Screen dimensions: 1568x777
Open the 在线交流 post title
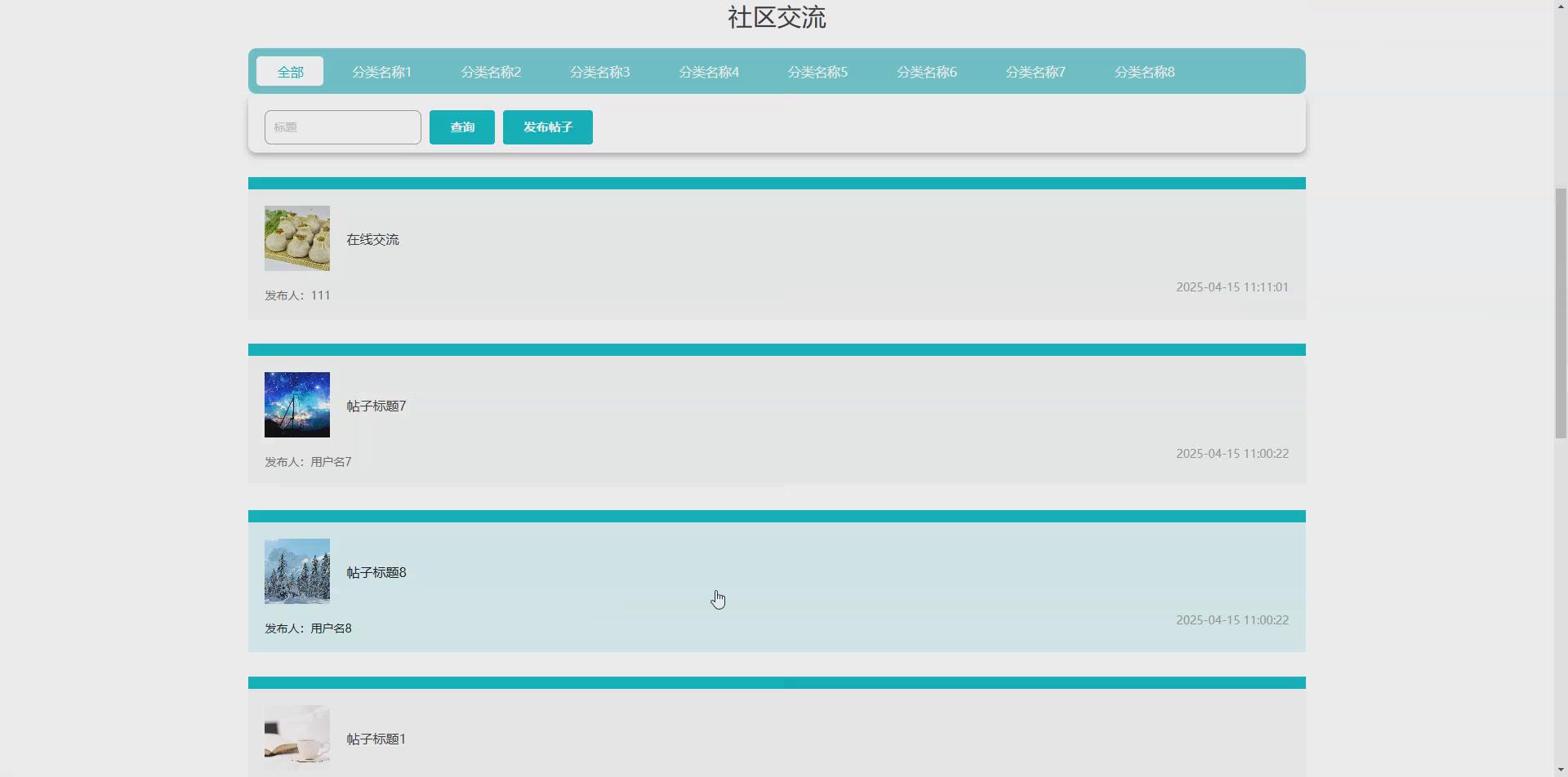click(372, 239)
